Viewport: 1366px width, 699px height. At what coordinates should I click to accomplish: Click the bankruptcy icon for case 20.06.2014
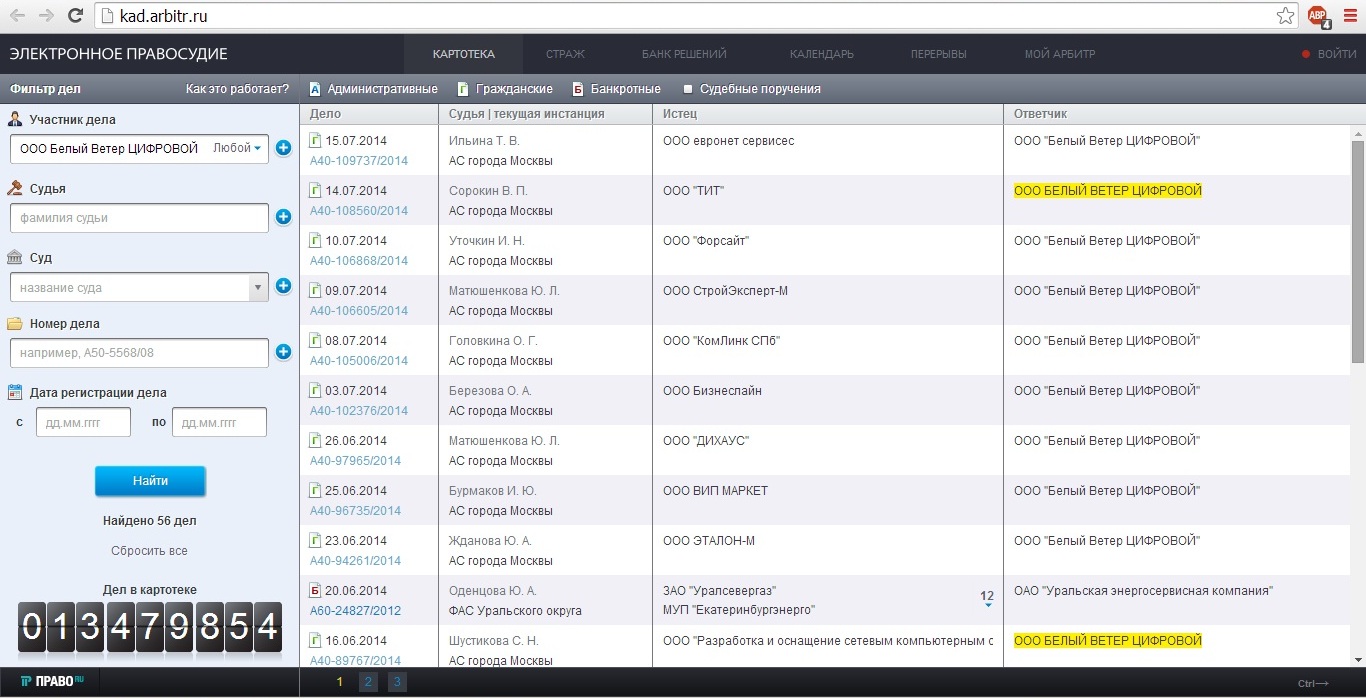click(x=315, y=590)
